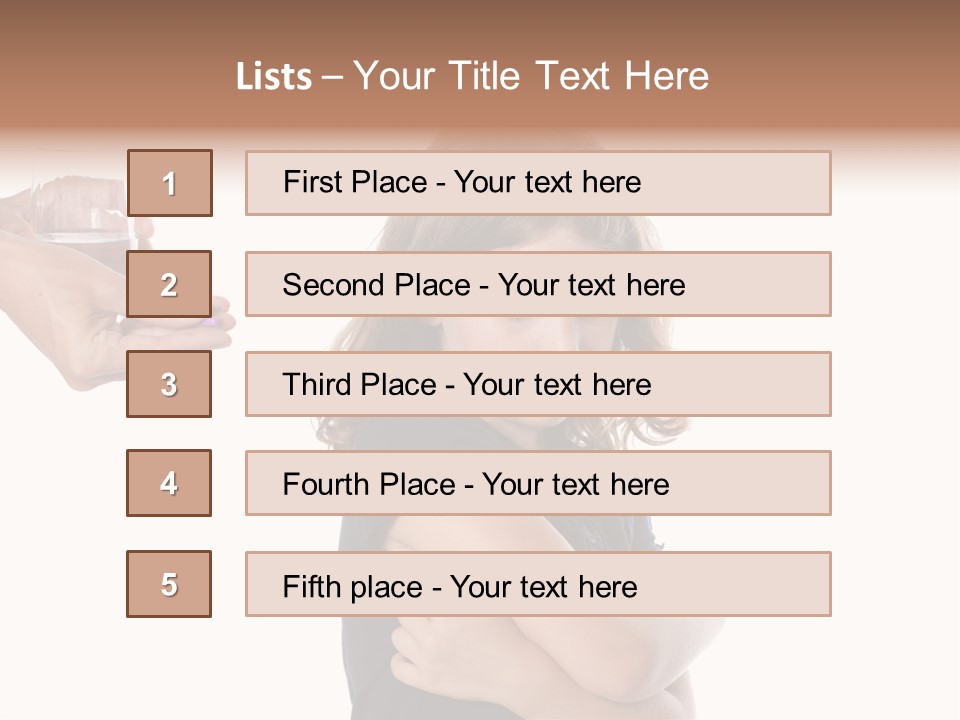Select the number 2 box
Viewport: 960px width, 720px height.
[169, 284]
